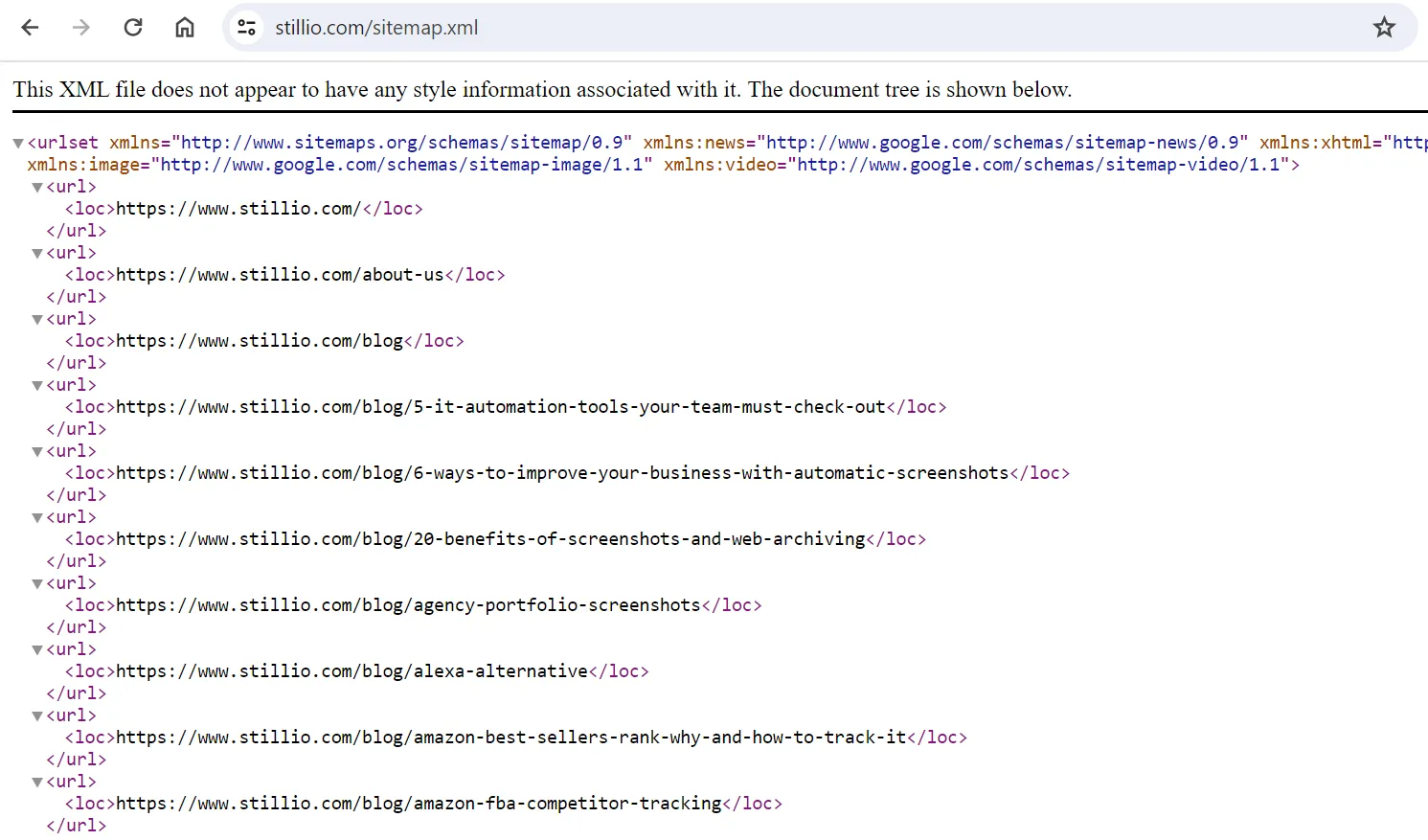1428x840 pixels.
Task: Collapse the url node for stillio.com/ homepage
Action: pyautogui.click(x=37, y=188)
